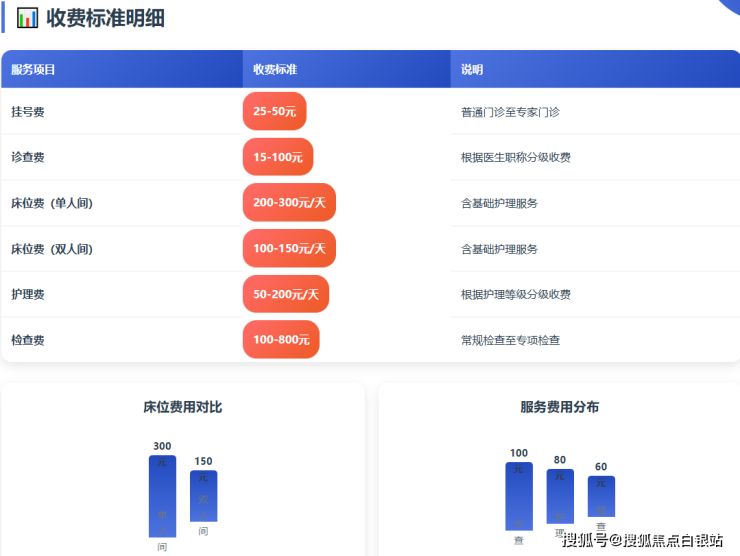Click the 15-100元 price badge
740x556 pixels.
[278, 157]
